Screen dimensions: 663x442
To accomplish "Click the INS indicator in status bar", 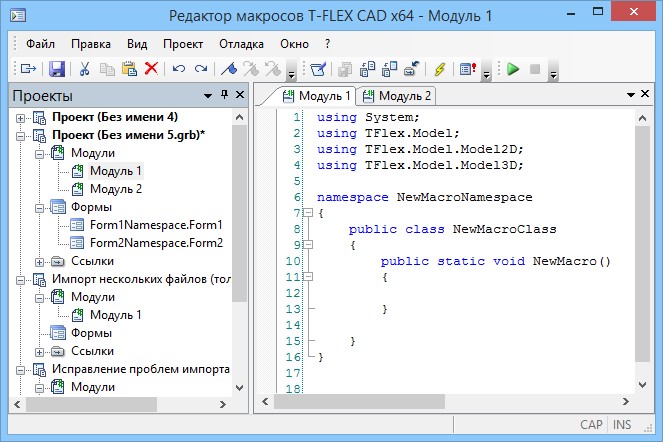I will click(x=622, y=425).
